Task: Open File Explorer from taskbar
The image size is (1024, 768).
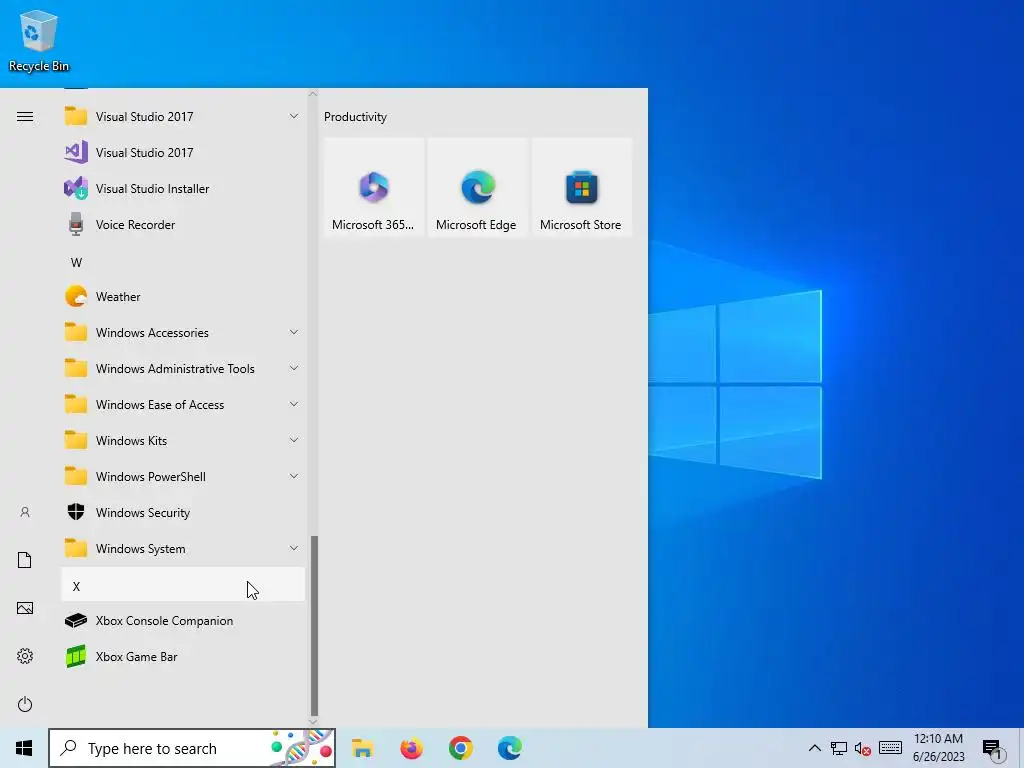Action: coord(362,748)
